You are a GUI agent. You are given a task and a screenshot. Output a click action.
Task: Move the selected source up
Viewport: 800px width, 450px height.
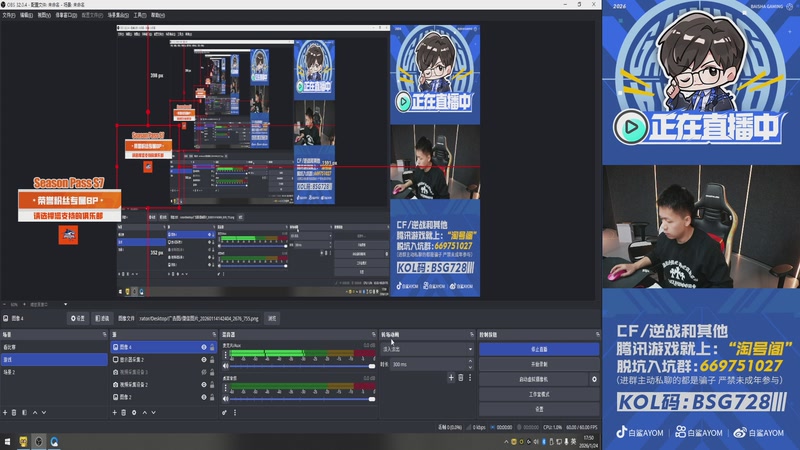click(144, 412)
